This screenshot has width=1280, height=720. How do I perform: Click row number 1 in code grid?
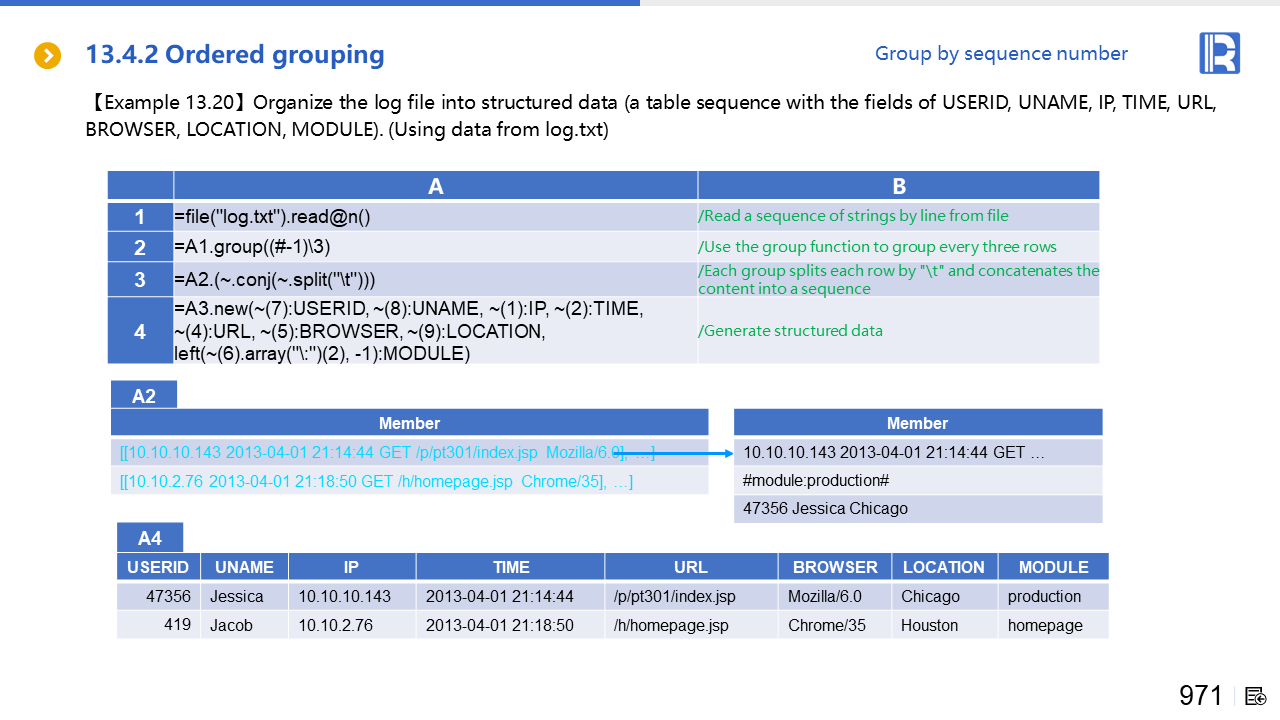(x=140, y=217)
